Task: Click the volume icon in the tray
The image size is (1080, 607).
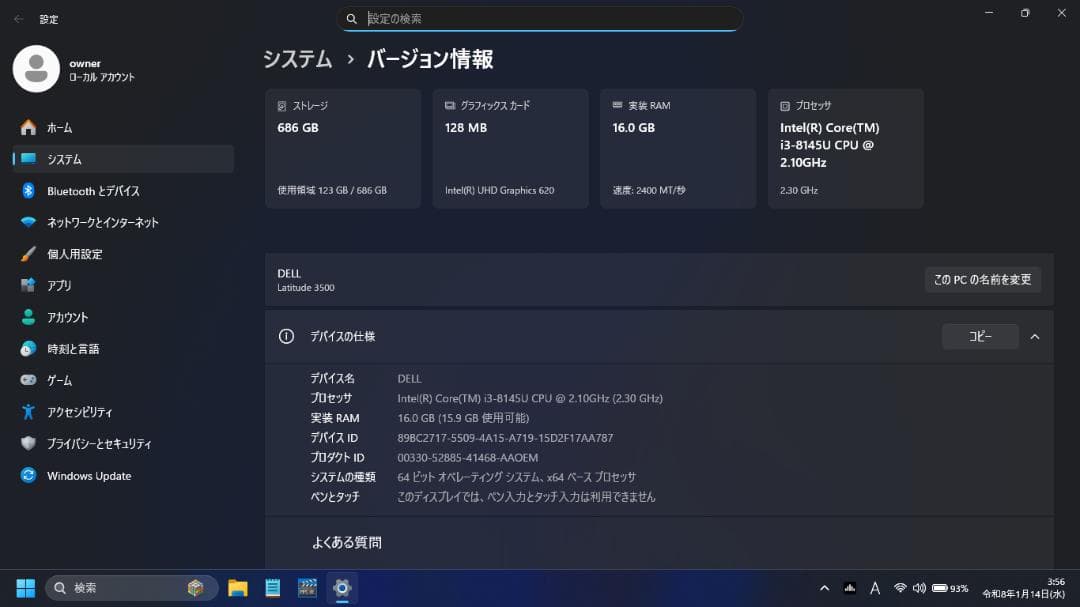Action: pyautogui.click(x=919, y=587)
